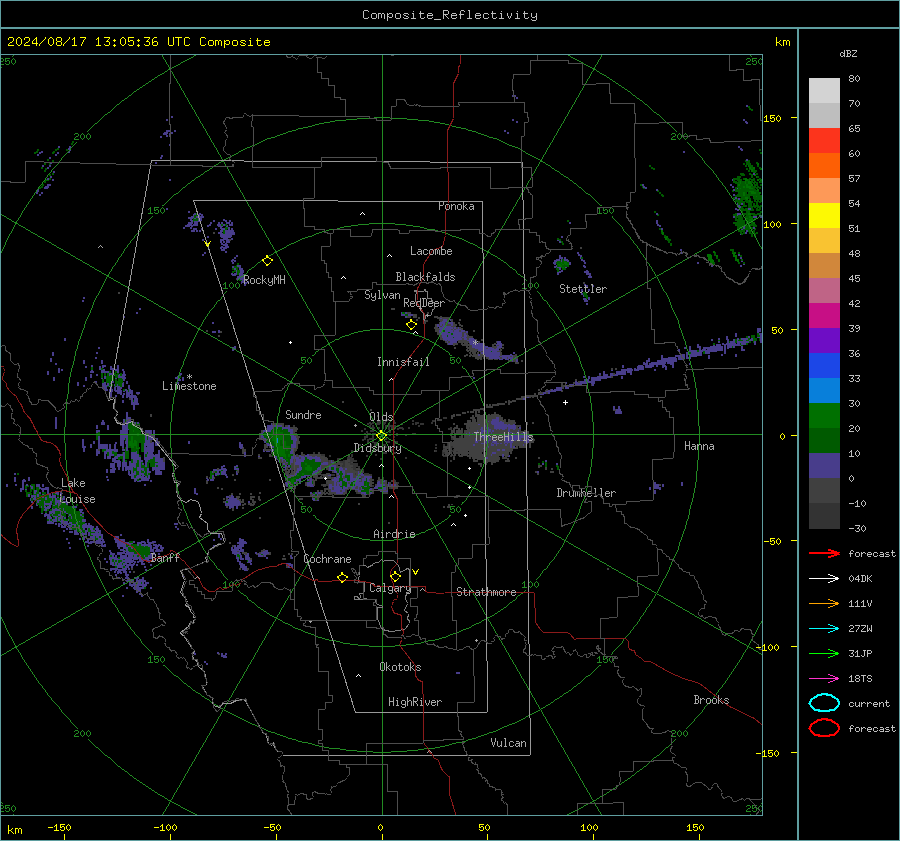
Task: Click the Sundre city label
Action: tap(303, 414)
